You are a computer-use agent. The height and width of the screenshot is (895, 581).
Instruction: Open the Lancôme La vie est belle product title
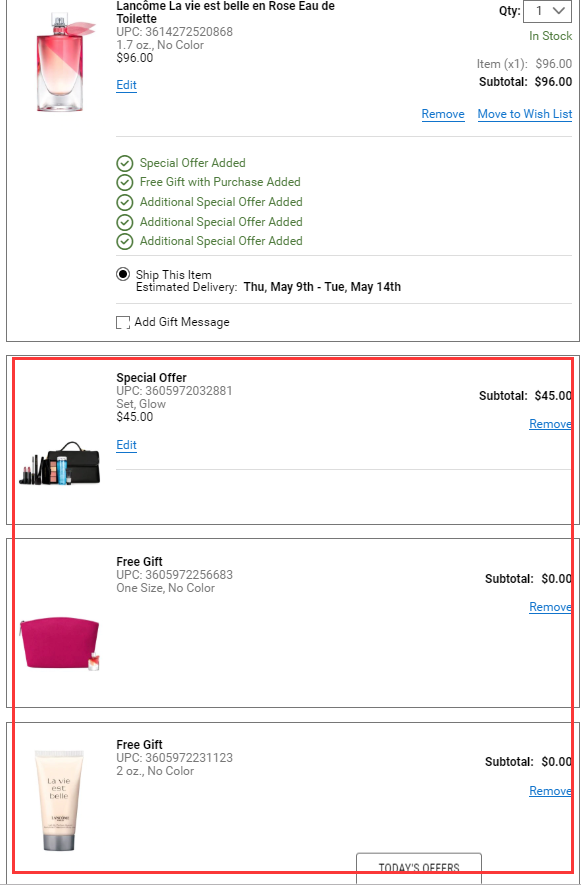tap(225, 12)
